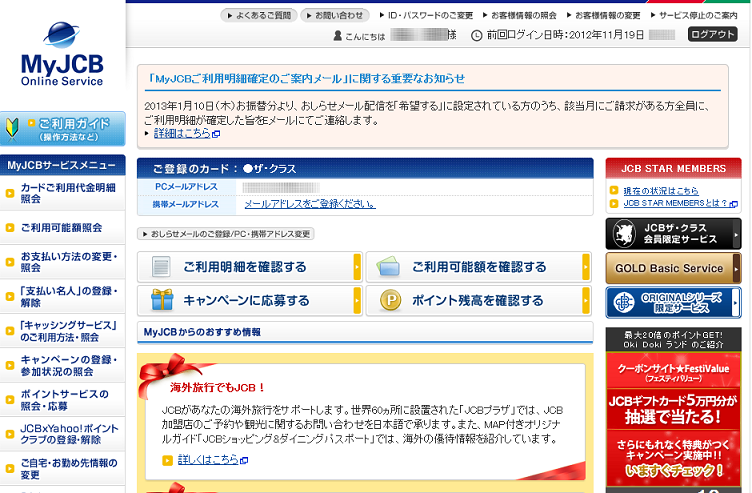Click メールアドレスをご登録ください link
The width and height of the screenshot is (752, 493).
[x=310, y=204]
